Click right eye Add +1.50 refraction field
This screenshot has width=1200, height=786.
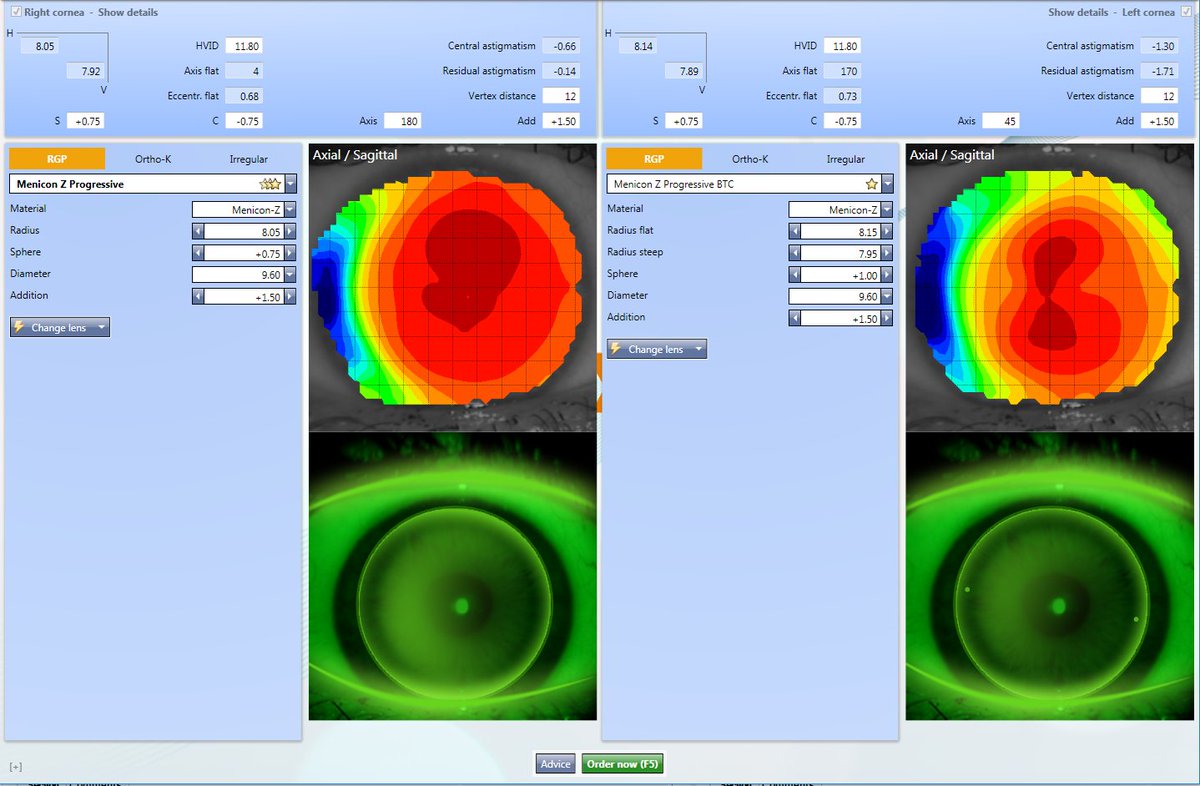tap(560, 121)
